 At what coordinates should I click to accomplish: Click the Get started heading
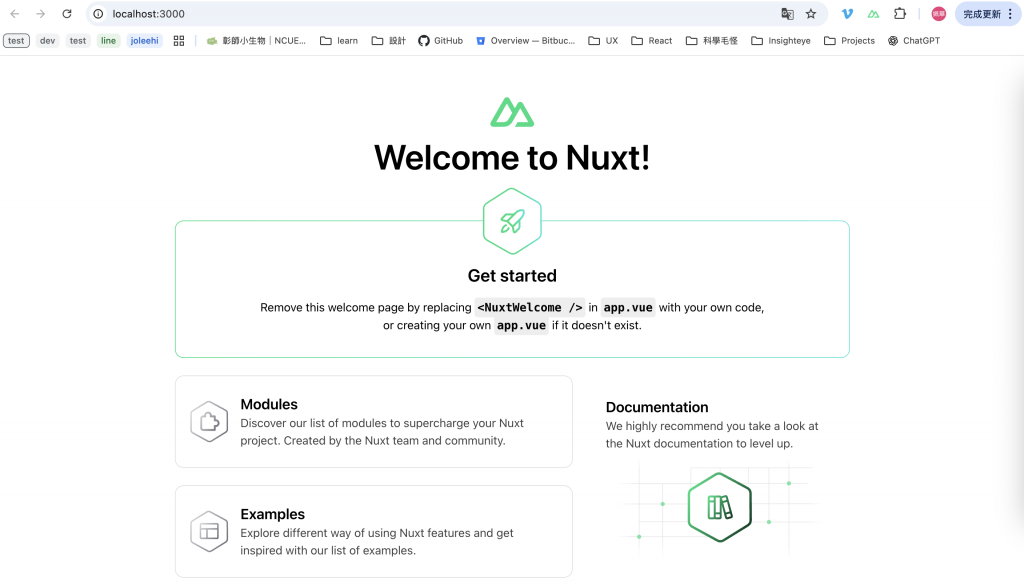pyautogui.click(x=512, y=276)
